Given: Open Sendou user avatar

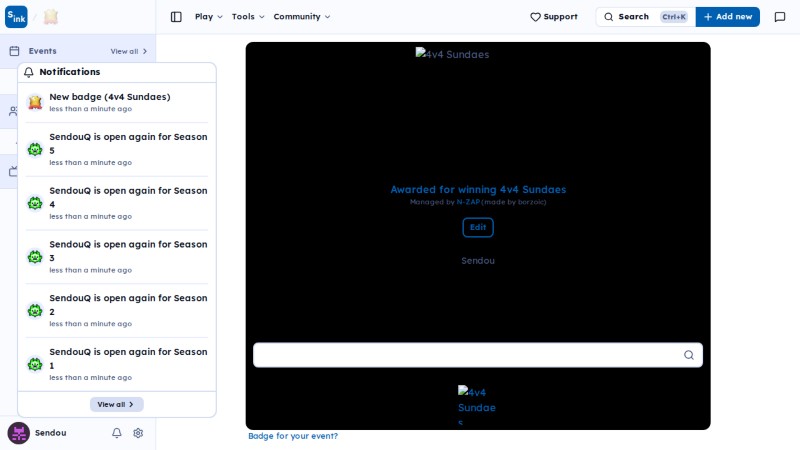Looking at the screenshot, I should coord(18,433).
